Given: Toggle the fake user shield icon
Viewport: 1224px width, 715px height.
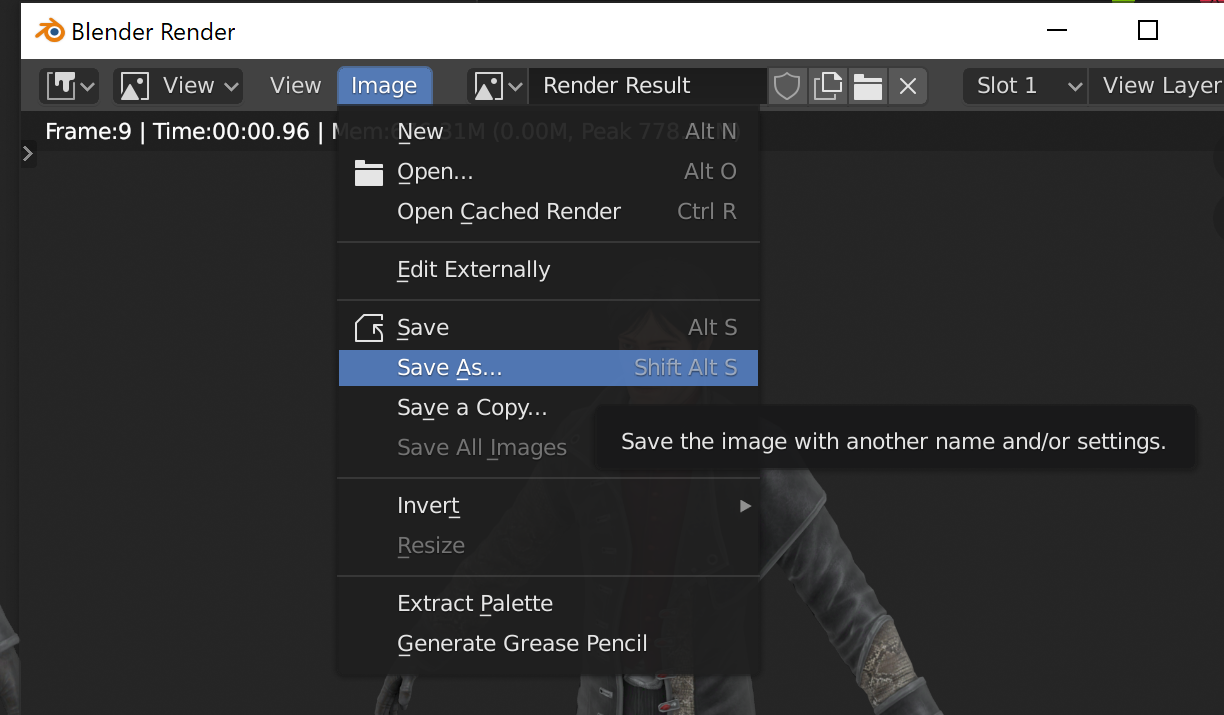Looking at the screenshot, I should [x=787, y=86].
